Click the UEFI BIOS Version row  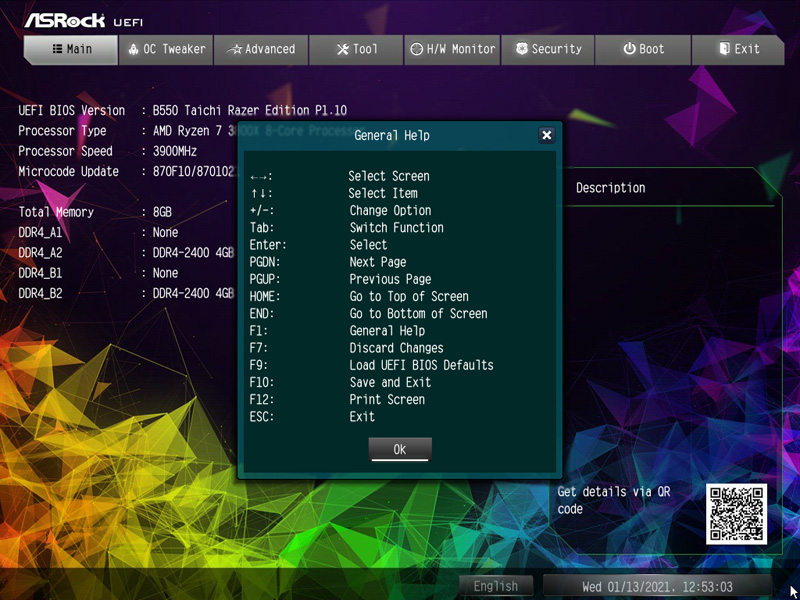(x=183, y=111)
